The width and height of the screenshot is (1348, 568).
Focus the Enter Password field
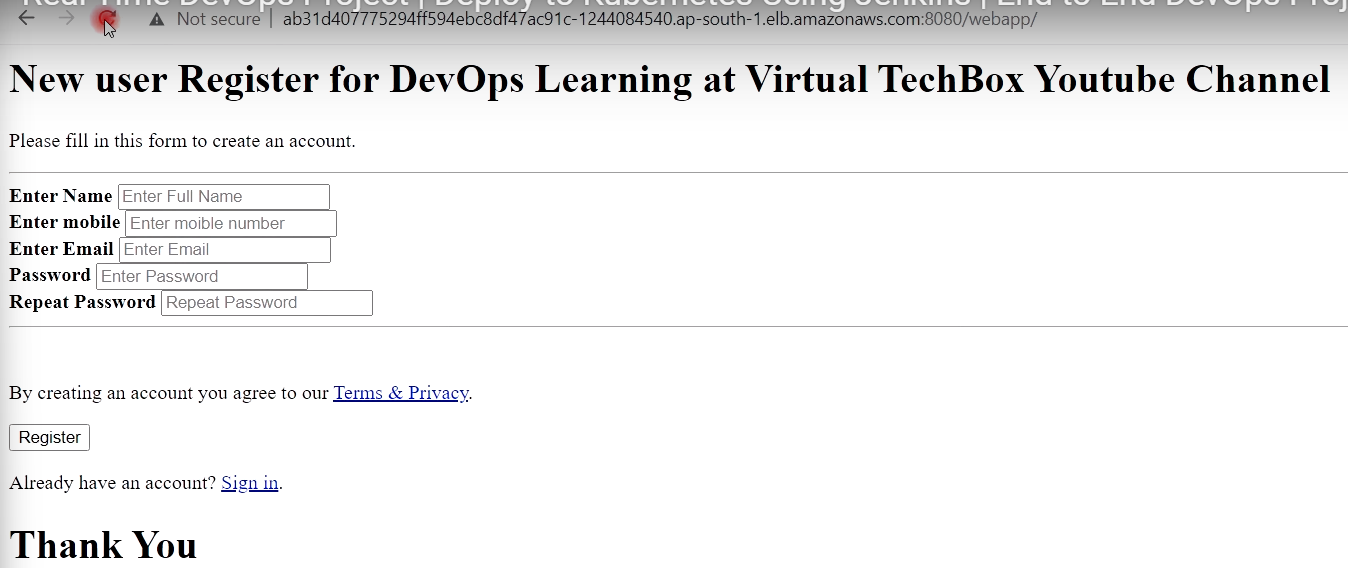pos(202,276)
